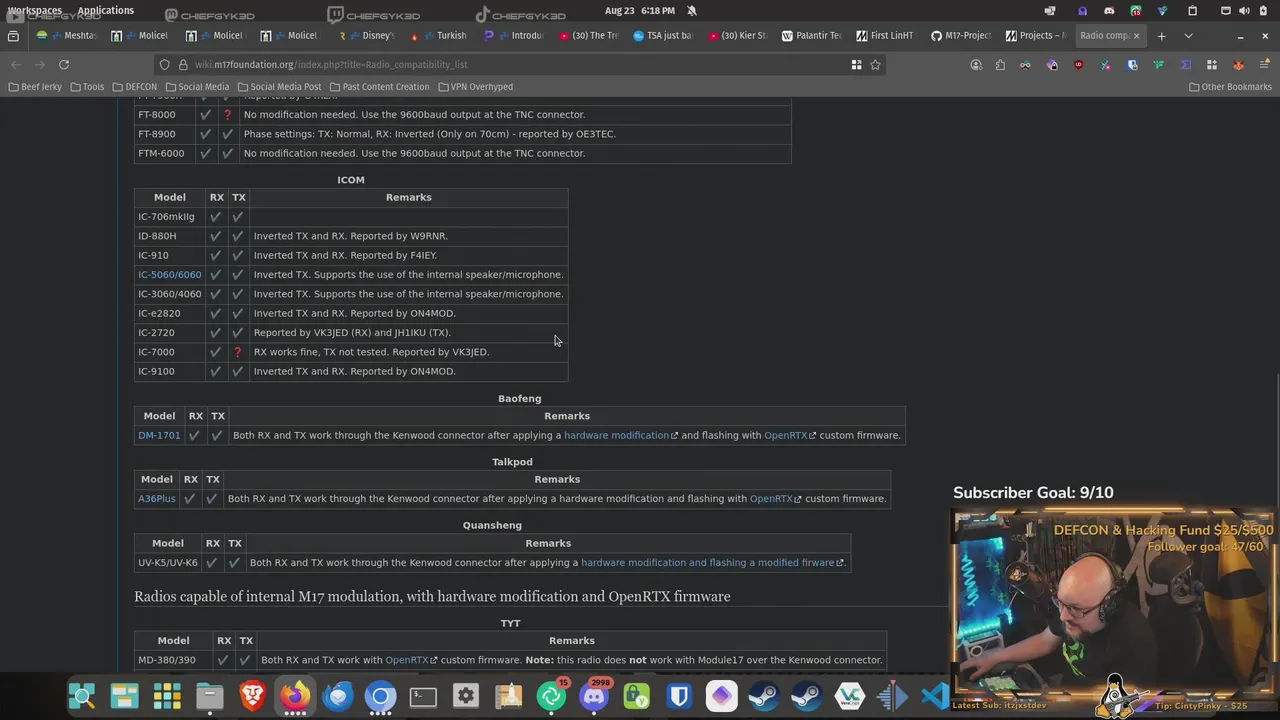Open Thunderbird mail from the dock
This screenshot has width=1280, height=720.
[338, 695]
